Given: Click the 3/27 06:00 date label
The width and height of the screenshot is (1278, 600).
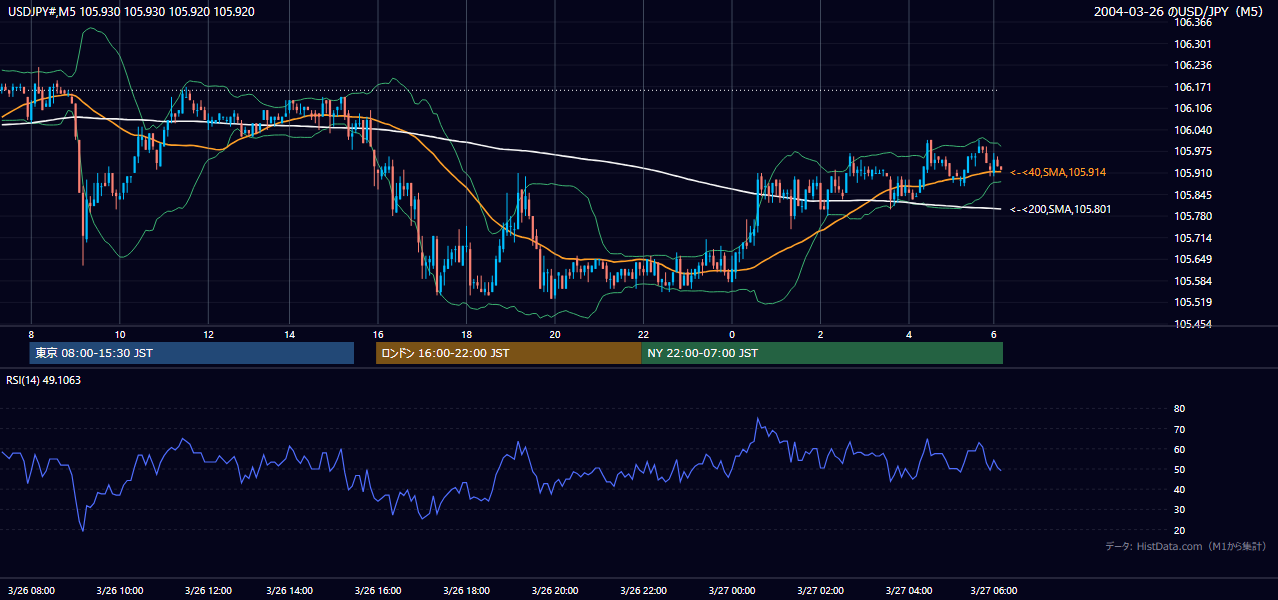Looking at the screenshot, I should click(995, 590).
